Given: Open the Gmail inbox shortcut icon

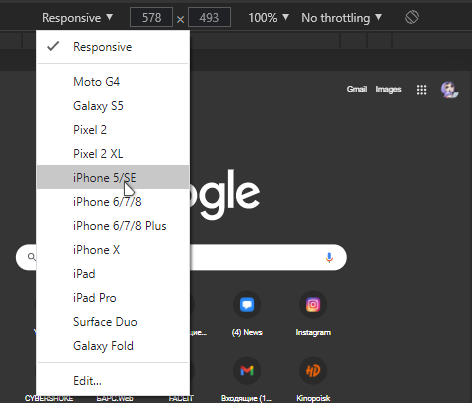Looking at the screenshot, I should [x=247, y=370].
